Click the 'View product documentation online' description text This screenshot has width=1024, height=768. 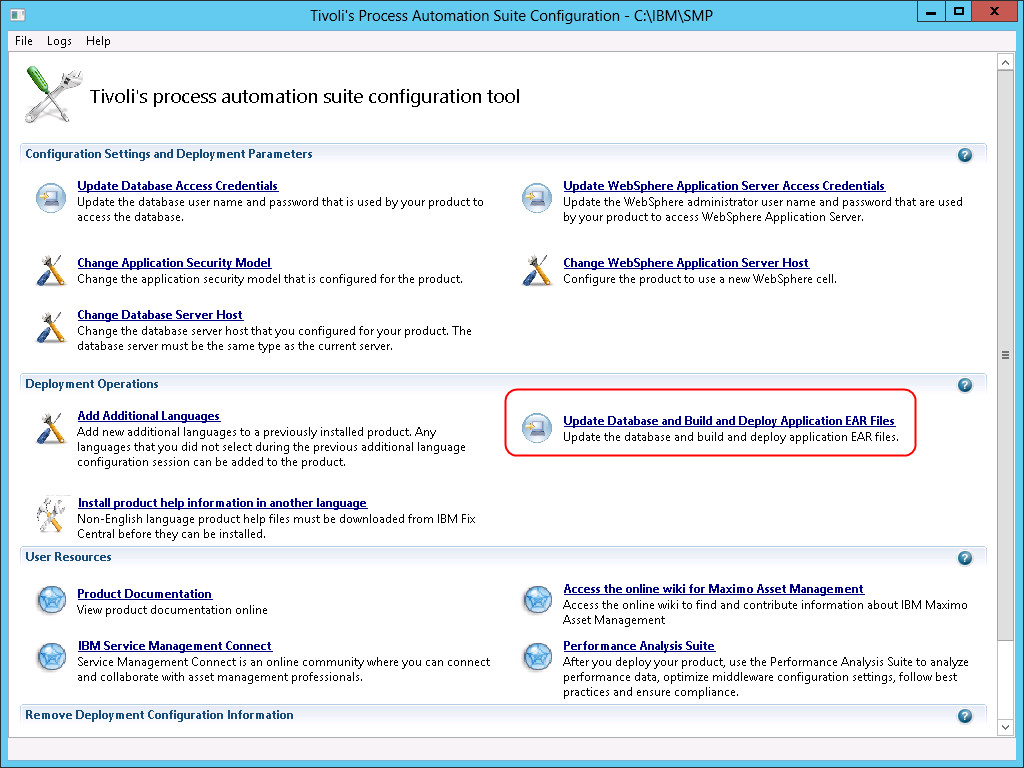pyautogui.click(x=172, y=610)
